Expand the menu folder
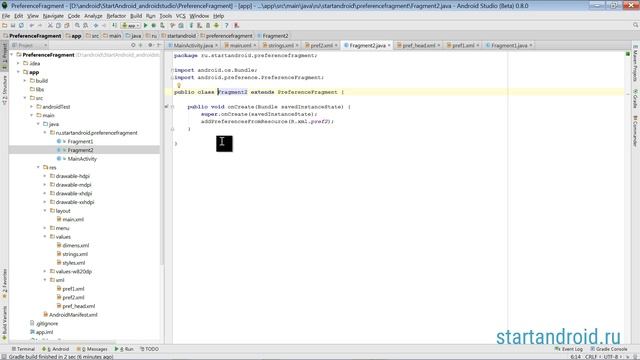Screen dimensions: 640x360 point(45,228)
